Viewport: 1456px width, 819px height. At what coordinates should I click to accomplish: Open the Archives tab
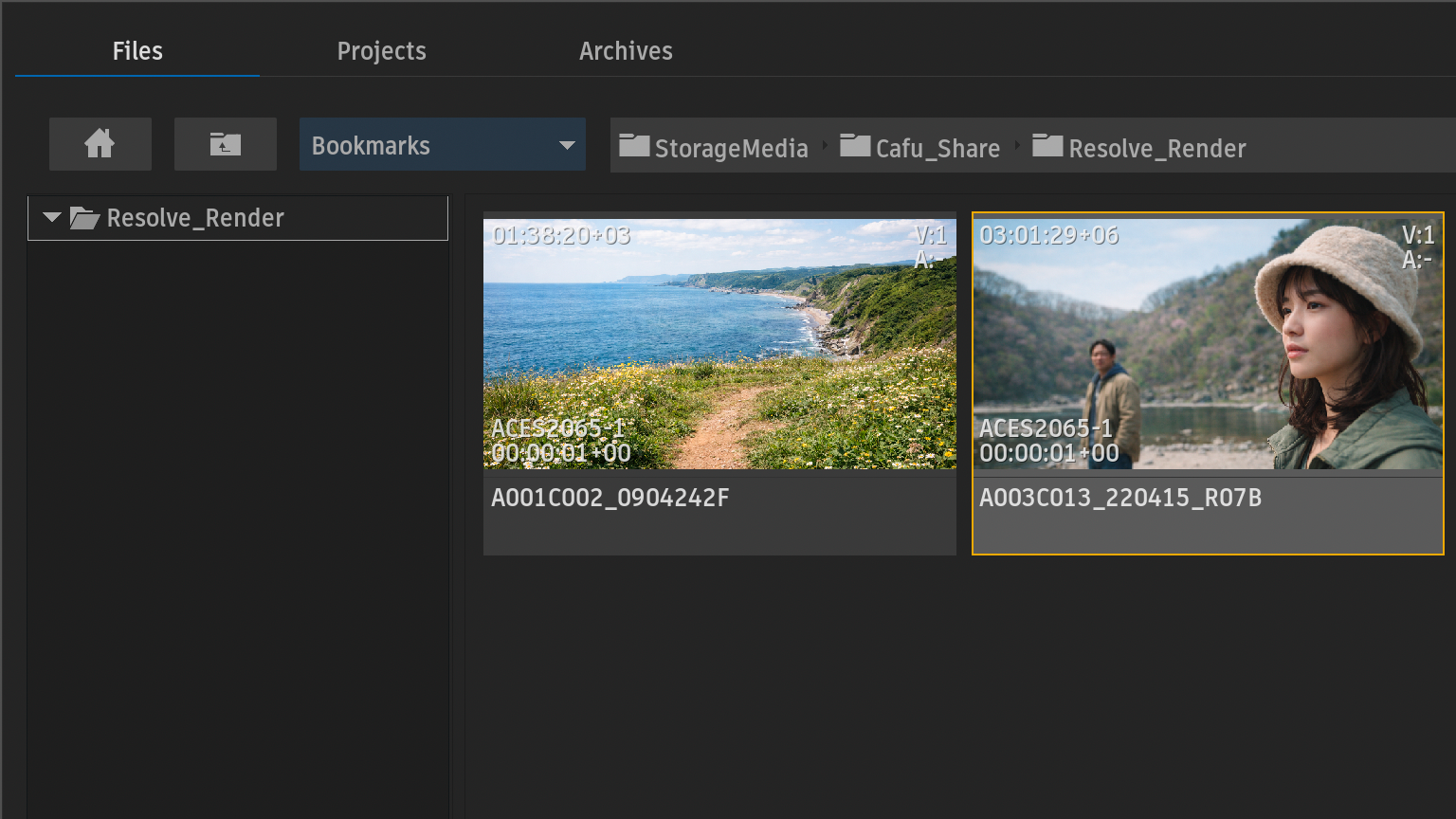626,51
